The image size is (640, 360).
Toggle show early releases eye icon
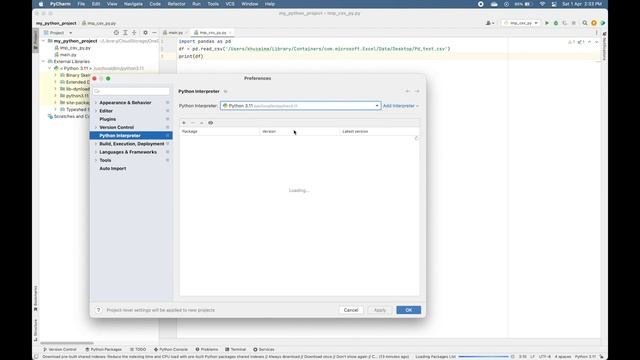point(211,123)
